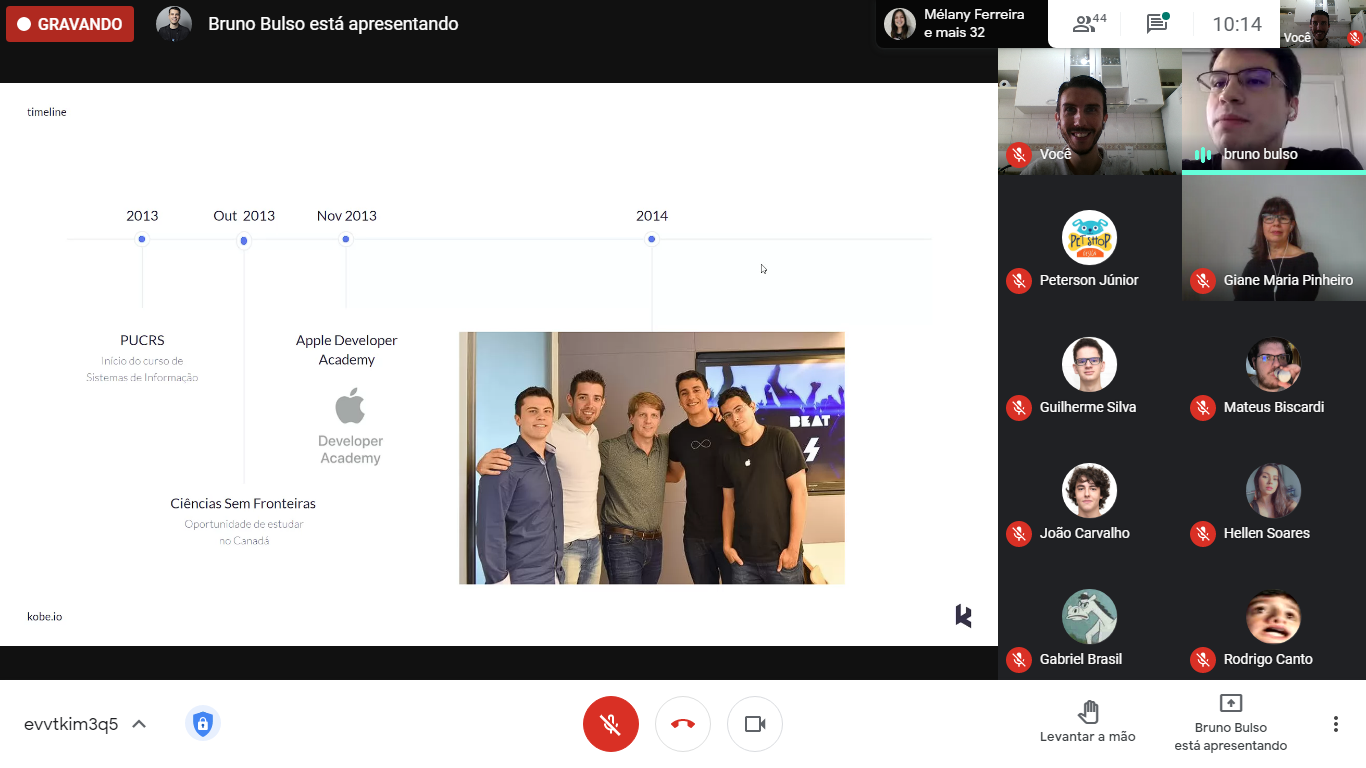Click the red hang up call button
Viewport: 1366px width, 768px height.
pos(683,724)
